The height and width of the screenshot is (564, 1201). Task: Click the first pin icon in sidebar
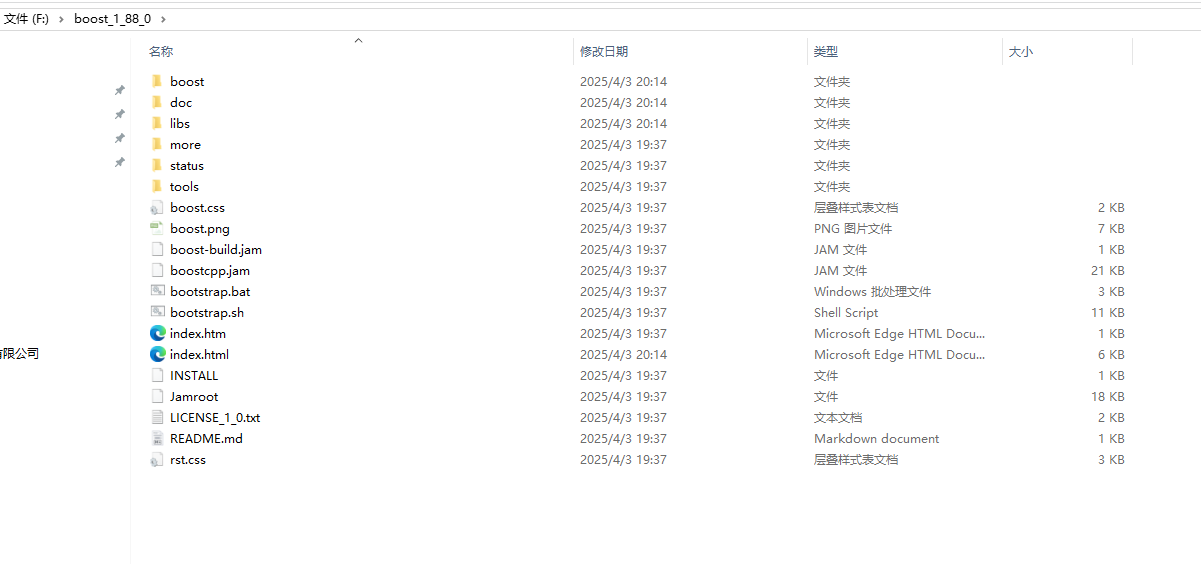pyautogui.click(x=119, y=90)
